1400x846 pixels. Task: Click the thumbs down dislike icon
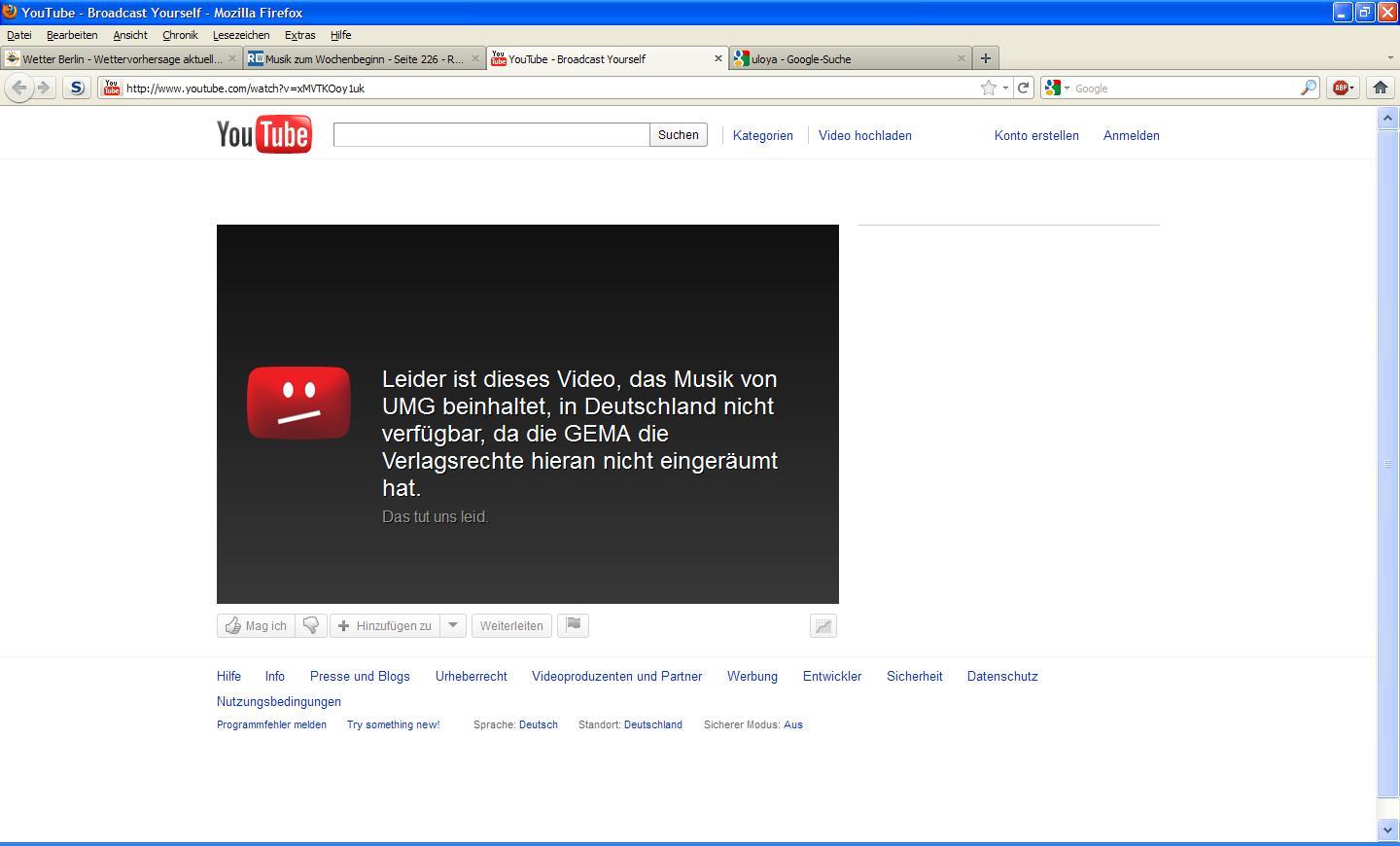tap(311, 625)
